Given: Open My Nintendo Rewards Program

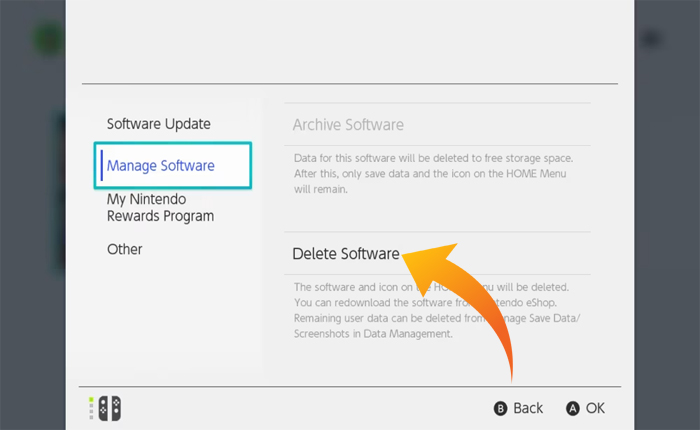Looking at the screenshot, I should [x=160, y=207].
